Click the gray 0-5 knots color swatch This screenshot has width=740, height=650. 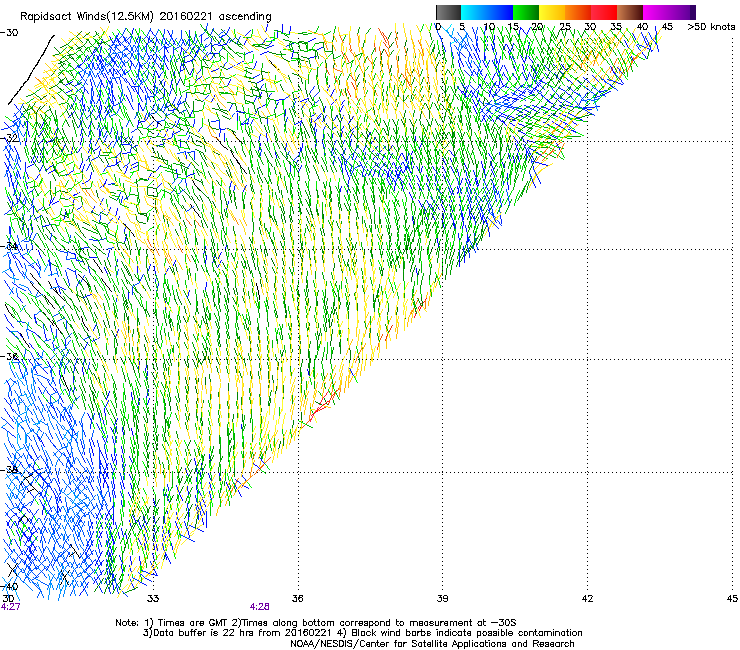(448, 12)
